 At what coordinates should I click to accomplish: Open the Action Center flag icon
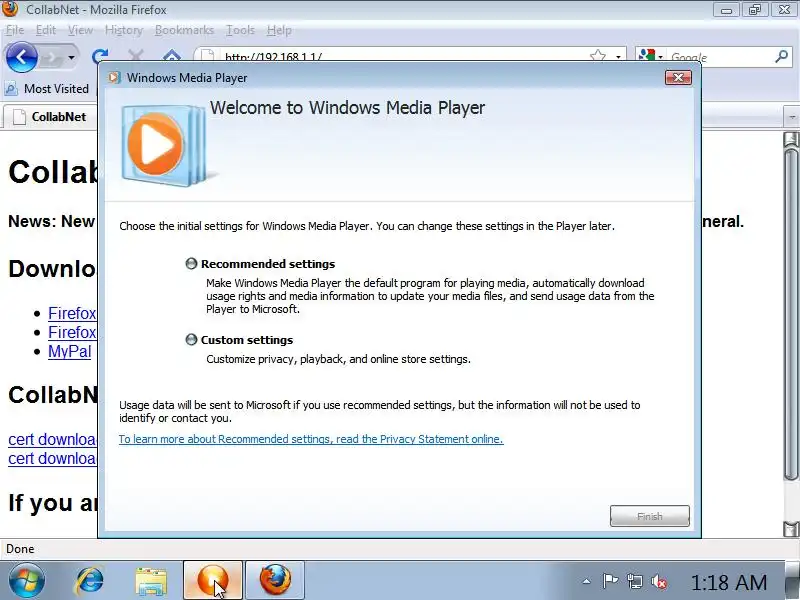point(610,581)
